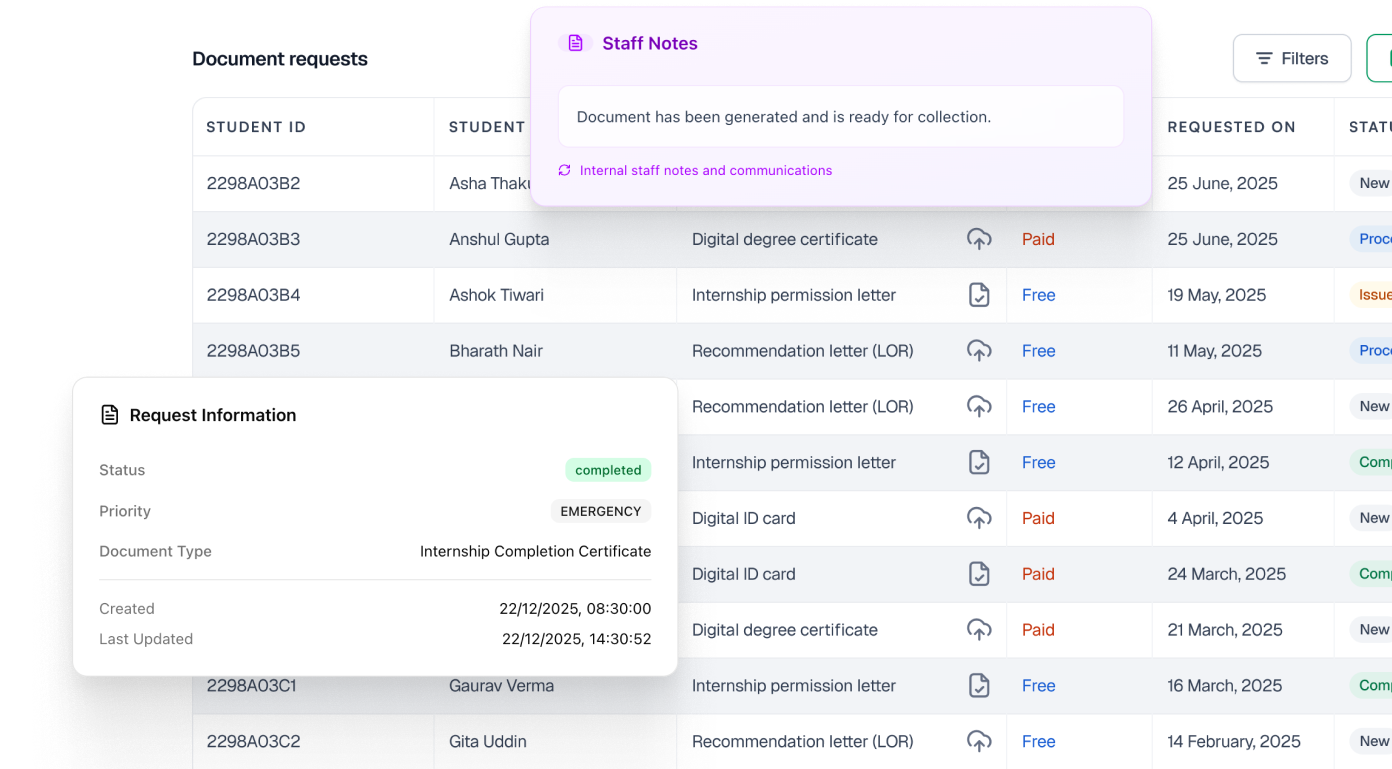1392x769 pixels.
Task: Open the Internal staff notes and communications link
Action: (x=705, y=170)
